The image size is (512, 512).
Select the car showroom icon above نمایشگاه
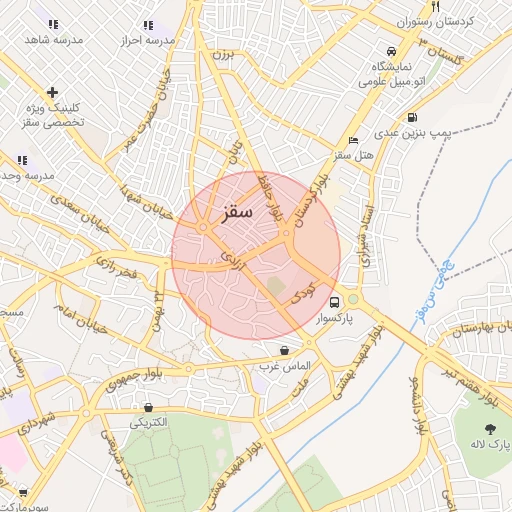pyautogui.click(x=391, y=51)
